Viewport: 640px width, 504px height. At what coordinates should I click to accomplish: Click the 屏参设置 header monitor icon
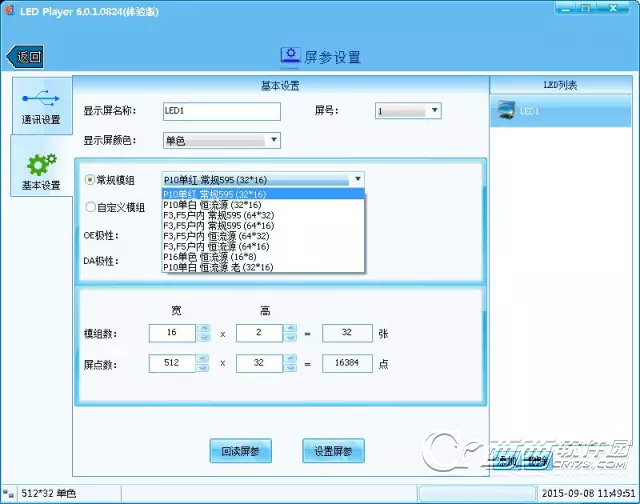tap(290, 55)
